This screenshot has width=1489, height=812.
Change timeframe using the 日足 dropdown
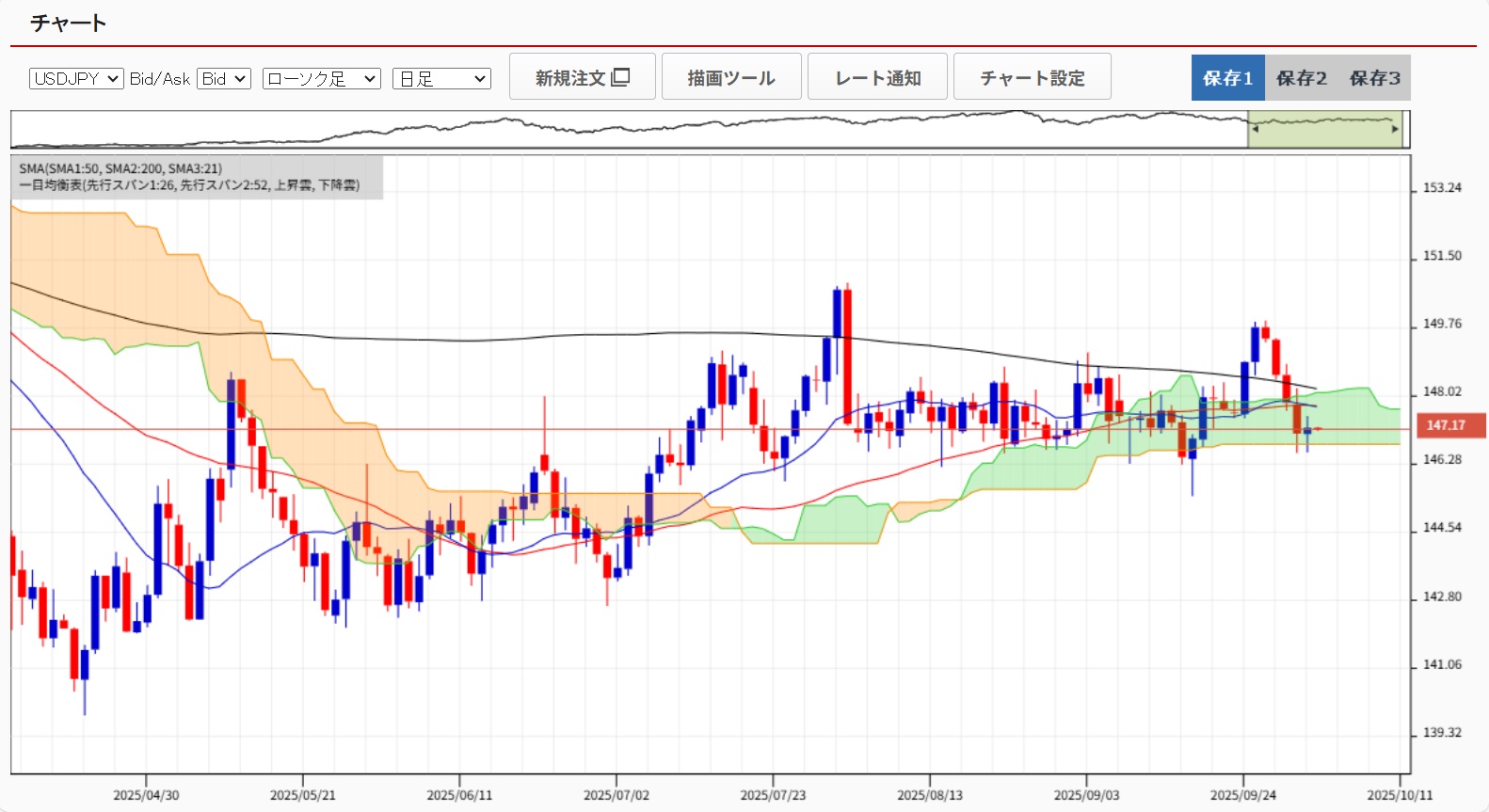441,79
